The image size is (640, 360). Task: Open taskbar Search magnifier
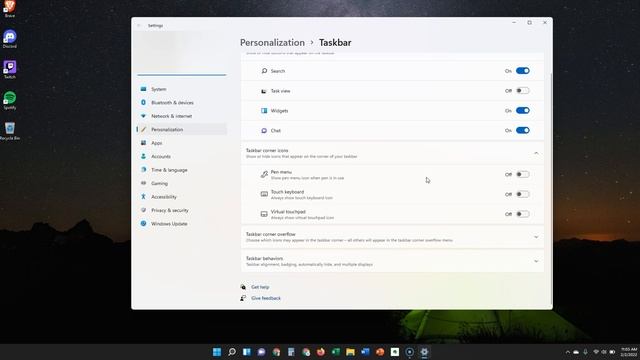pos(232,352)
